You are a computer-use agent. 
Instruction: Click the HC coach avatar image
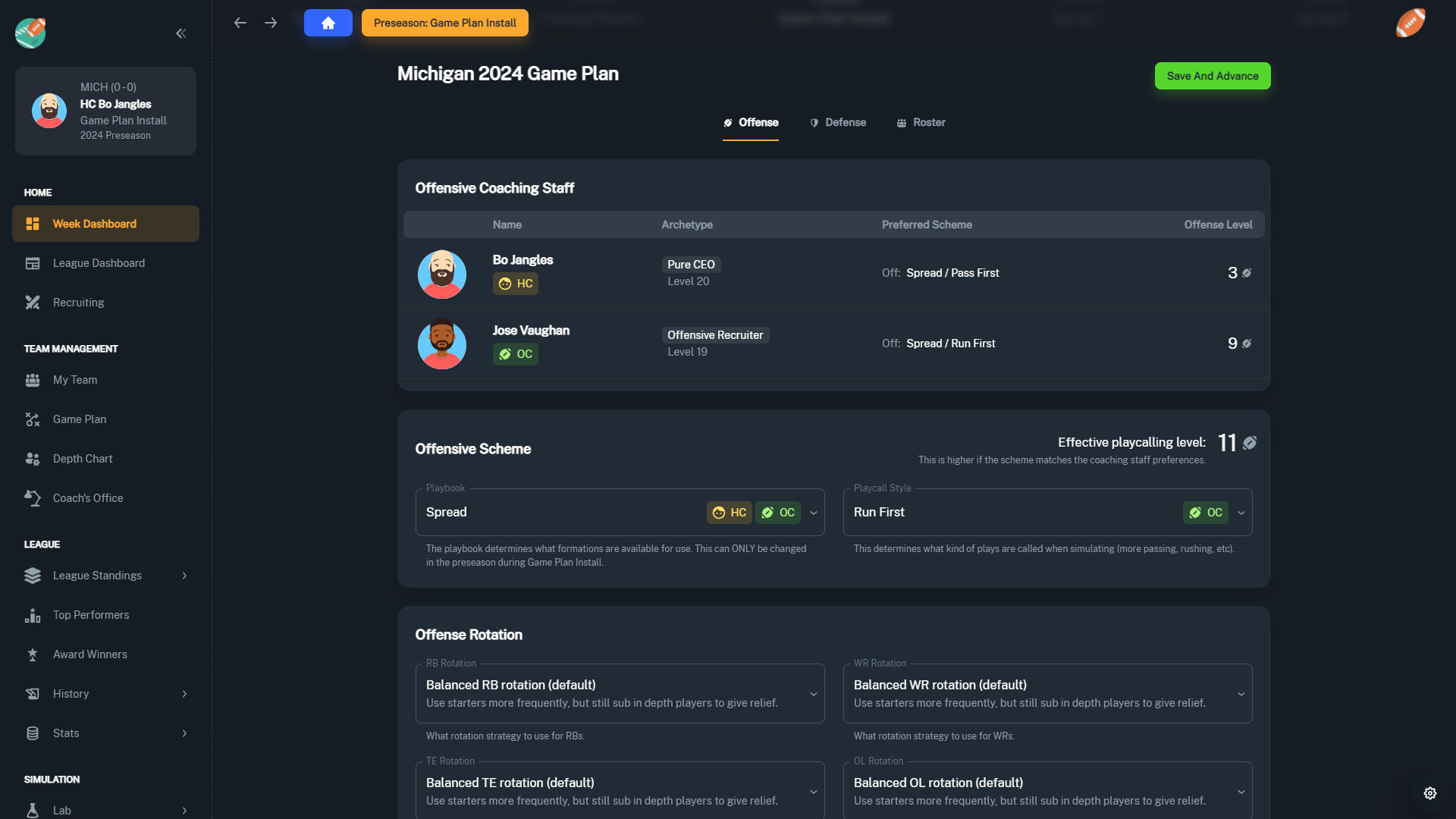pos(441,273)
